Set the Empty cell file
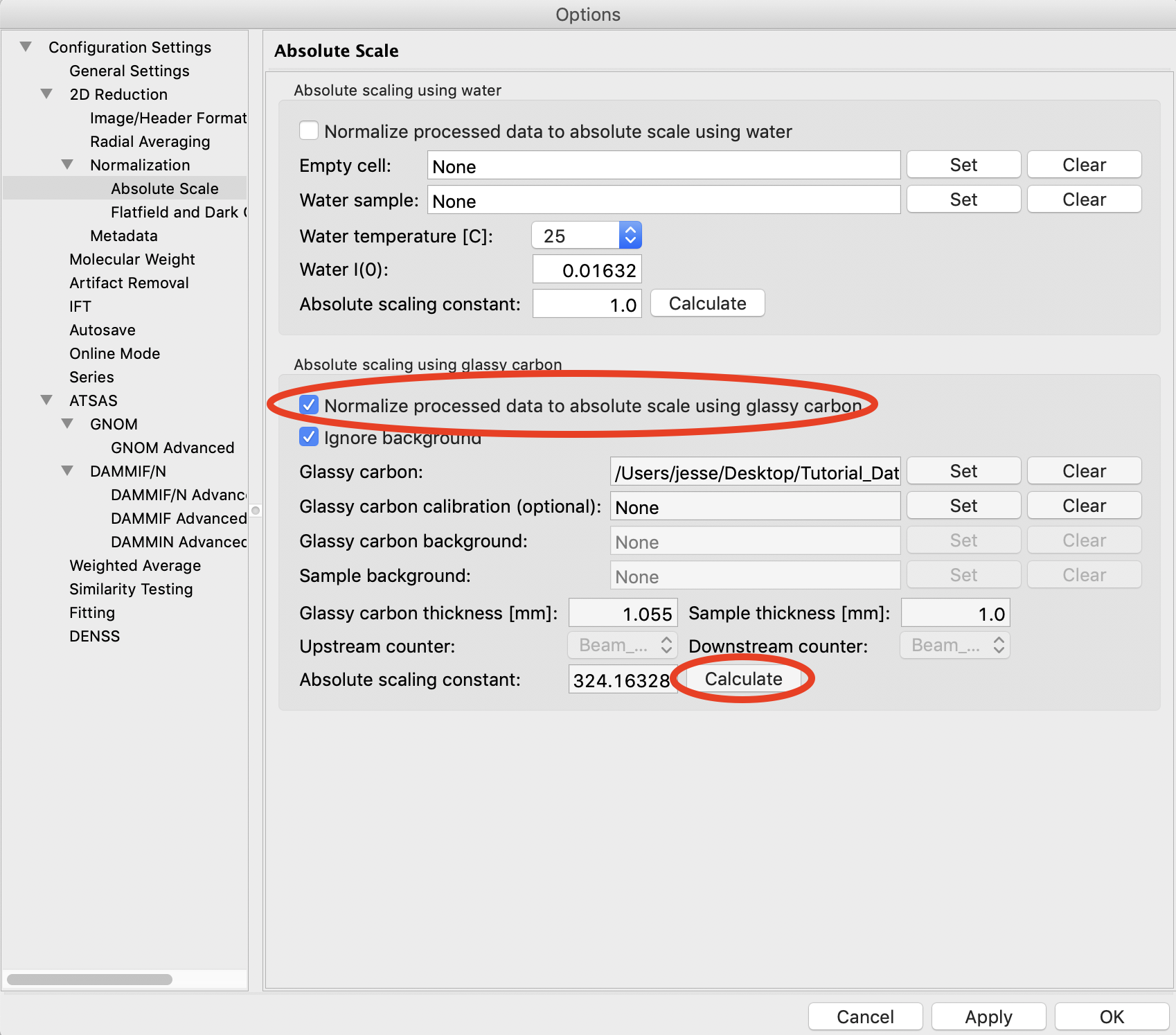 click(x=963, y=165)
